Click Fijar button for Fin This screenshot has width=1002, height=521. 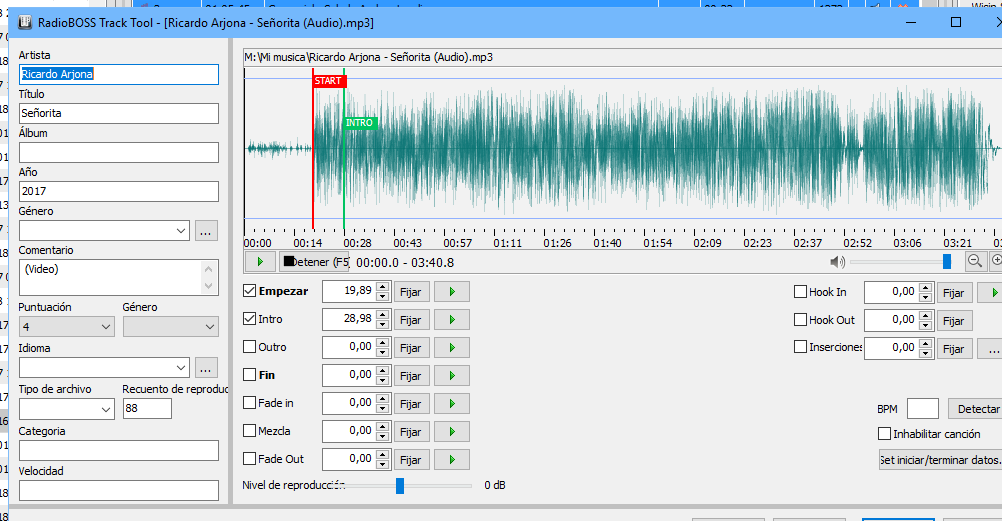tap(411, 376)
